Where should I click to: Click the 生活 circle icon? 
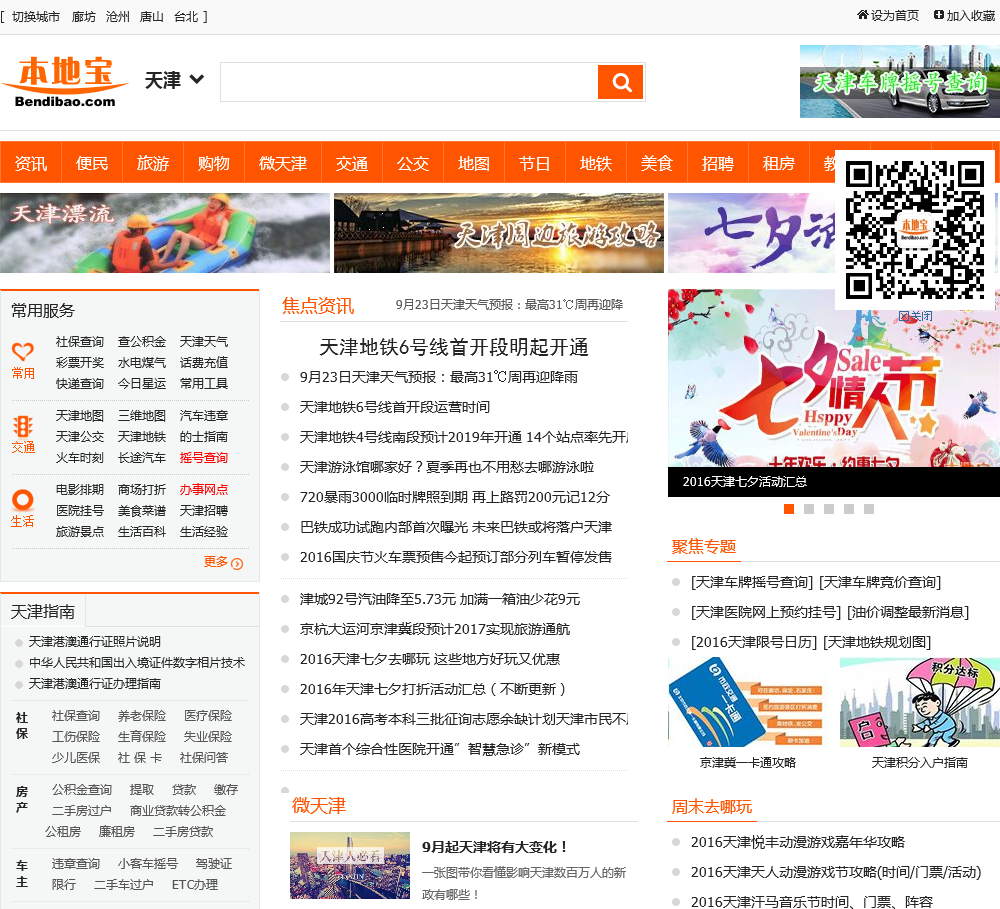coord(22,499)
